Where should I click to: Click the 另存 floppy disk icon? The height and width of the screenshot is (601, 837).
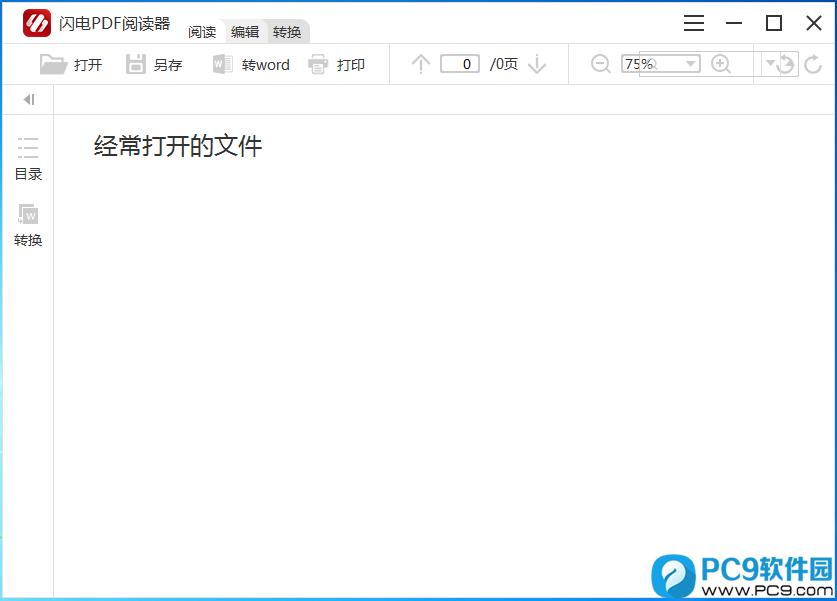pos(136,64)
